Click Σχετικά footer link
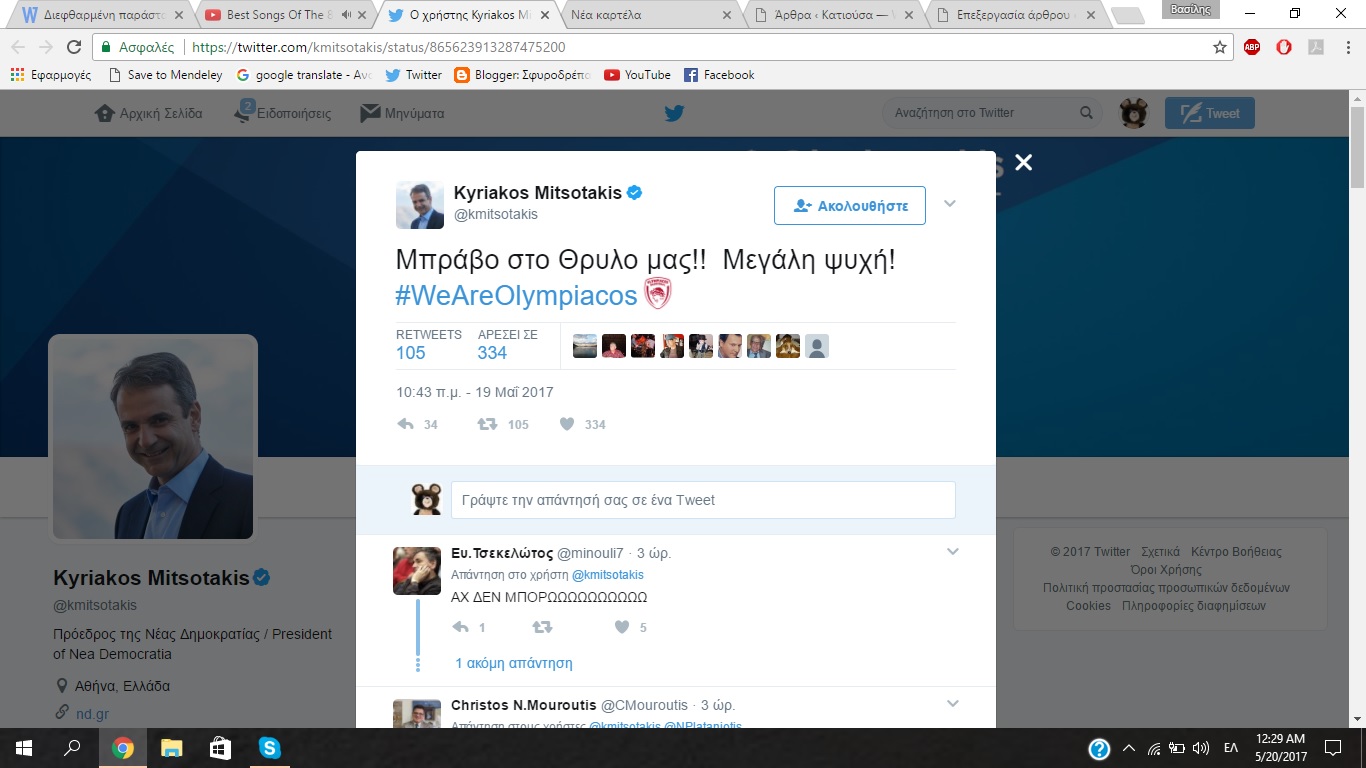Screen dimensions: 1366x768 coord(1161,552)
